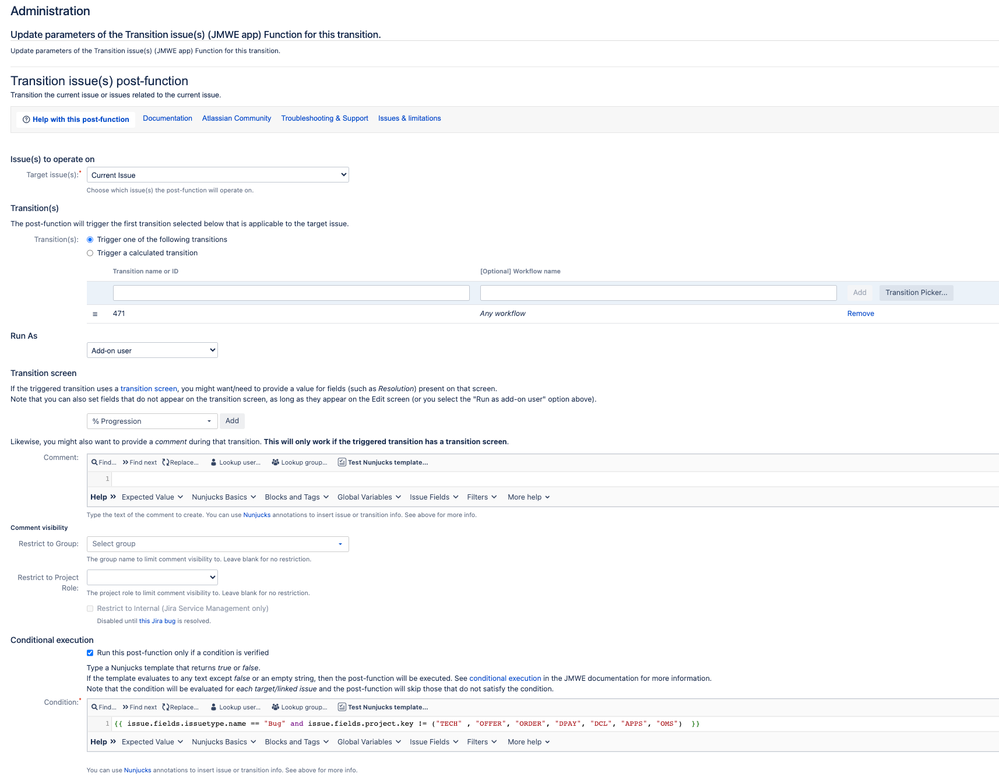
Task: Open More help menu in the Condition editor
Action: pyautogui.click(x=529, y=742)
